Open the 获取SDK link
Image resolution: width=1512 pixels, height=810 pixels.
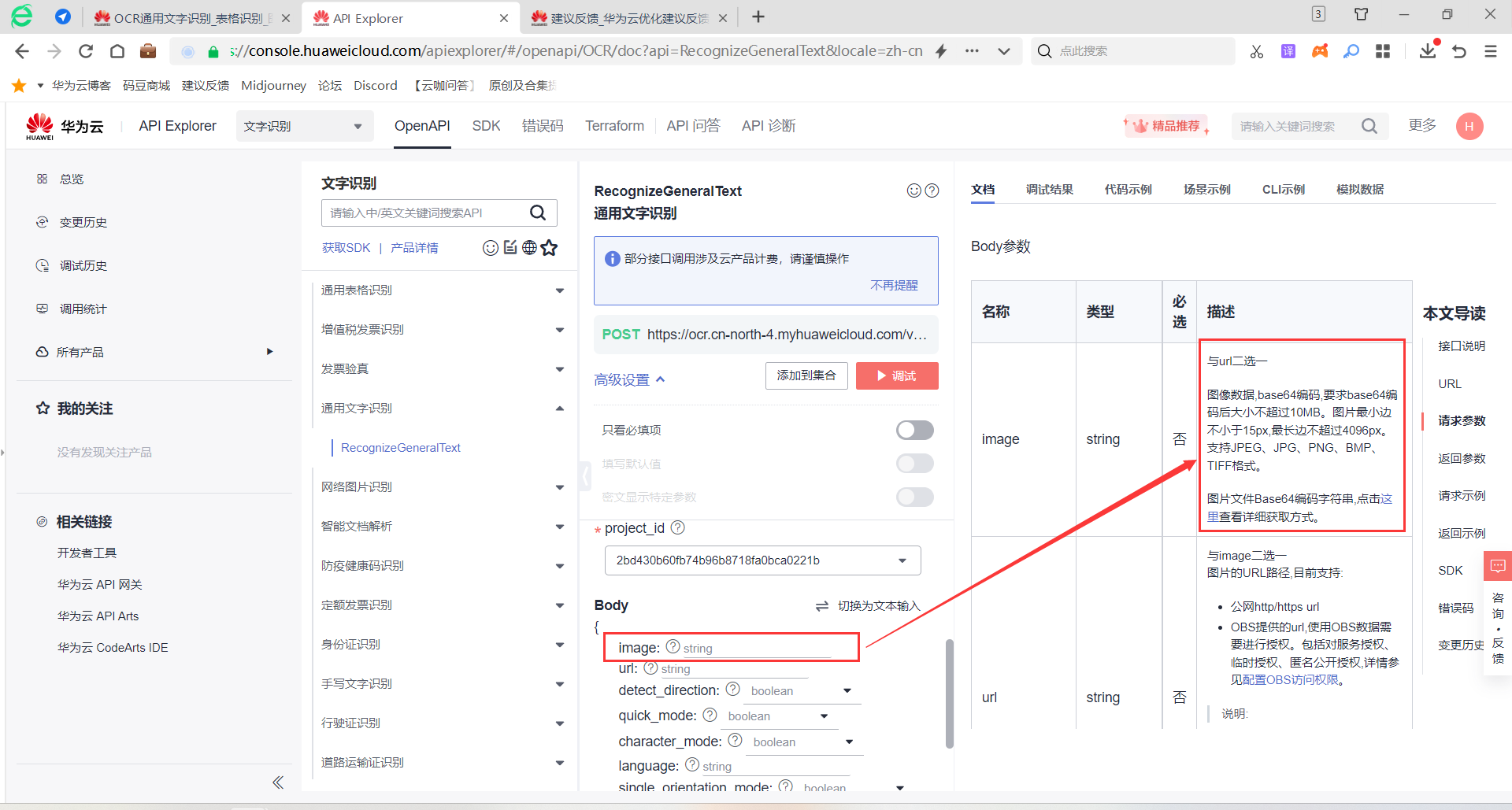(346, 248)
